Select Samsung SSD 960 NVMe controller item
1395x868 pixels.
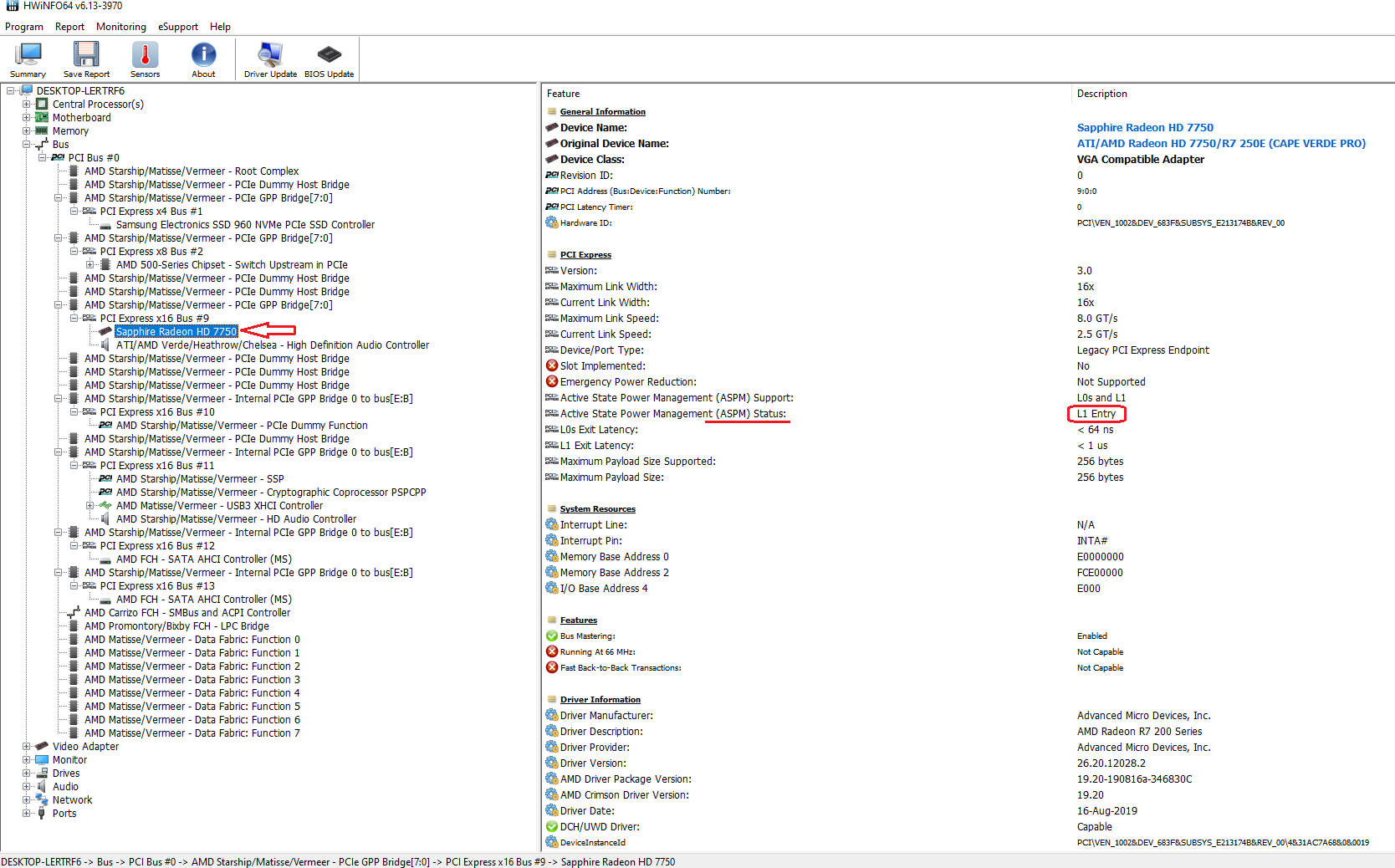tap(245, 225)
